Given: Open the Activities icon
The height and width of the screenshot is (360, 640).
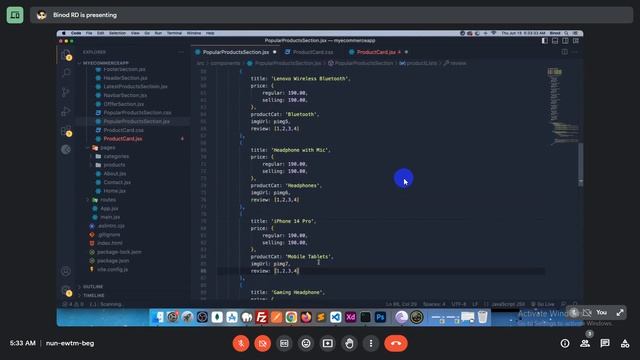Looking at the screenshot, I should coord(625,343).
